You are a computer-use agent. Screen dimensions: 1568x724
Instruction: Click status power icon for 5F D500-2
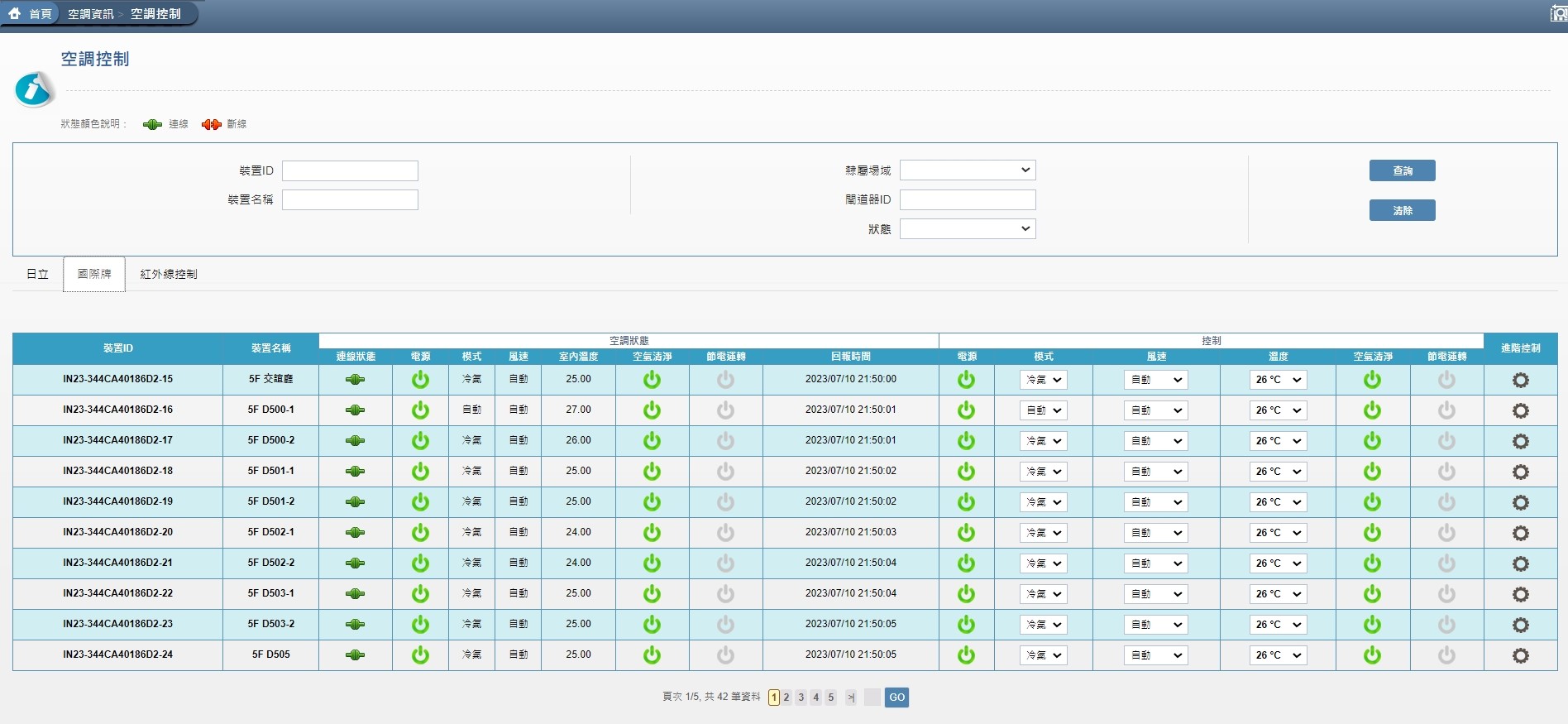420,441
